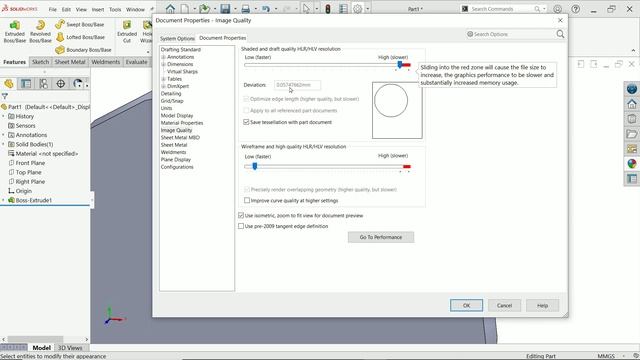Choose the Boundary Boss/Base tool
The image size is (640, 360).
click(83, 50)
